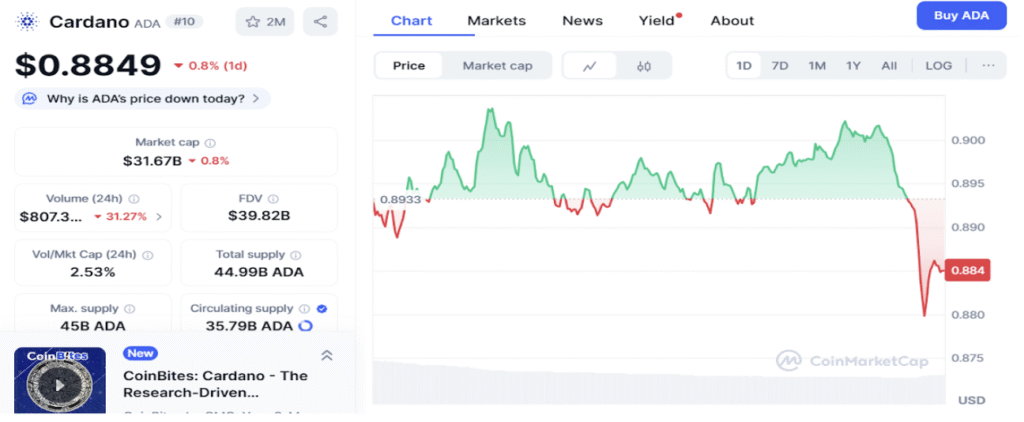Click the volume area below the chart
Image resolution: width=1024 pixels, height=422 pixels.
(x=659, y=382)
